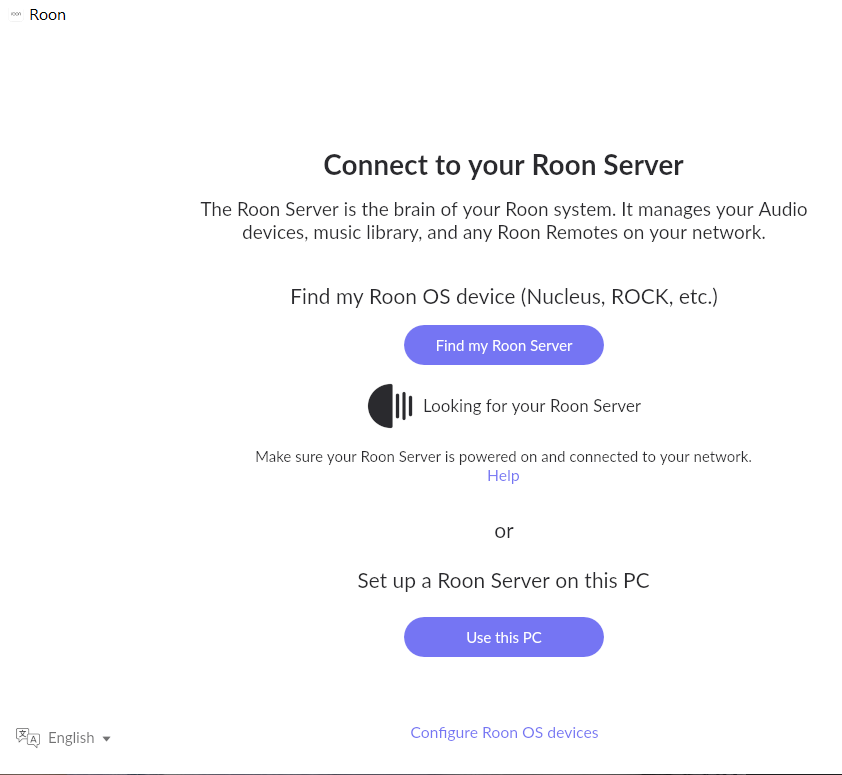
Task: Click the Connect to your Roon Server heading
Action: [503, 165]
